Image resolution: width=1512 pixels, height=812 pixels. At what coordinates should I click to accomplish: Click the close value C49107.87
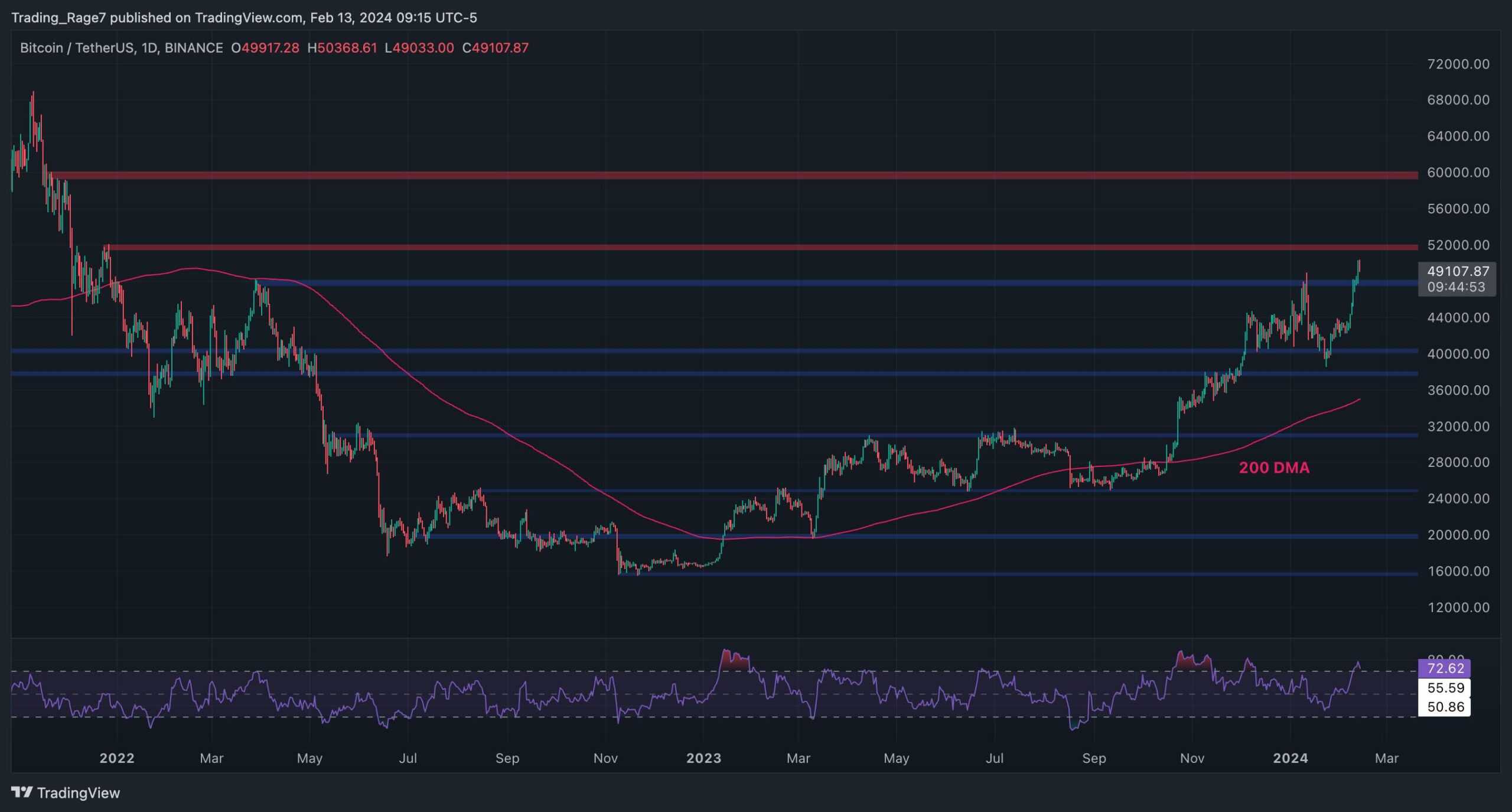point(496,48)
